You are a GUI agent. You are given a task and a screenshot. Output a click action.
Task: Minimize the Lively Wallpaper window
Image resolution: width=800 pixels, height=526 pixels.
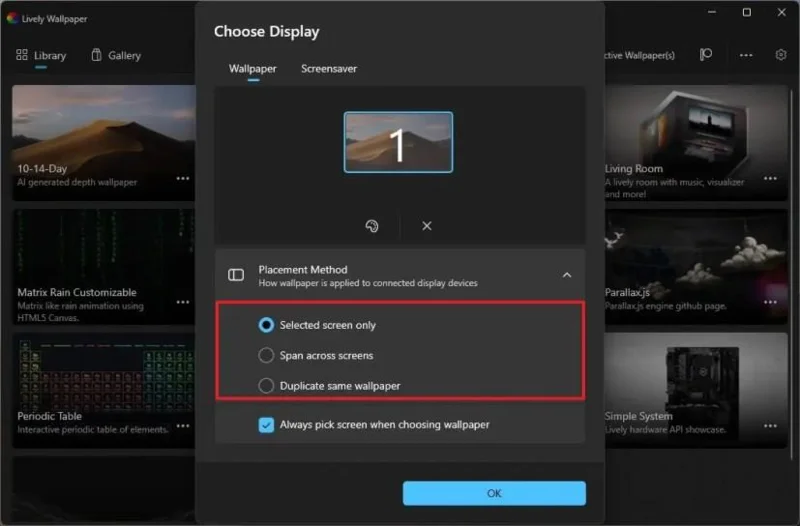[x=712, y=12]
